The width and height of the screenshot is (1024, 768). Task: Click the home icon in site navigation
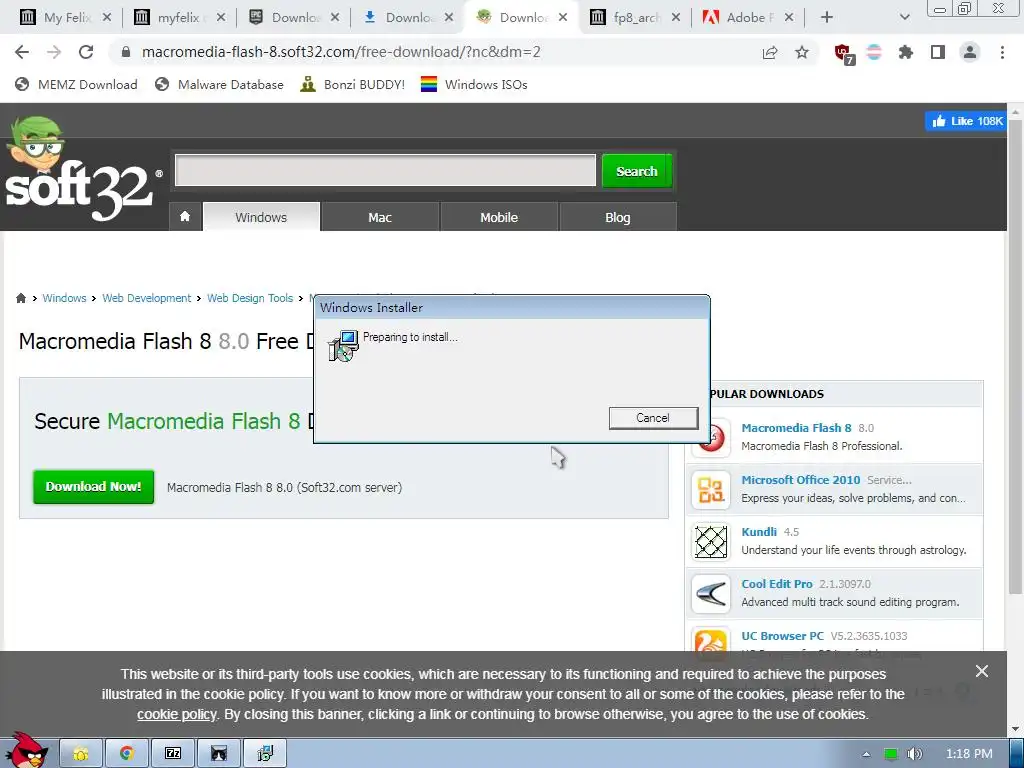[x=185, y=217]
